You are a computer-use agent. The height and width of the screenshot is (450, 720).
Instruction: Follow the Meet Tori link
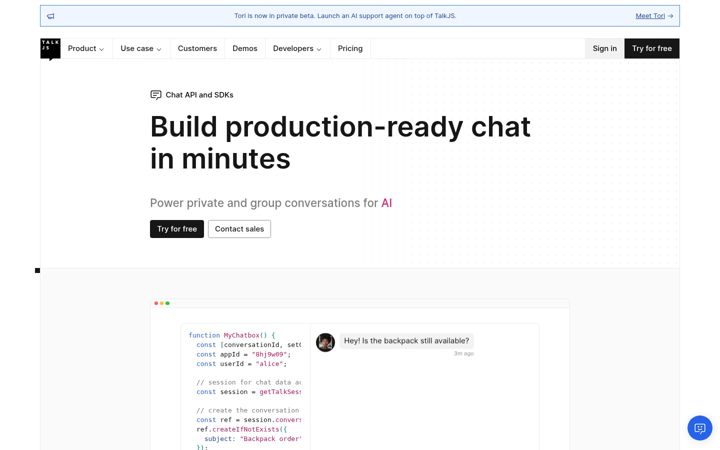(x=654, y=16)
